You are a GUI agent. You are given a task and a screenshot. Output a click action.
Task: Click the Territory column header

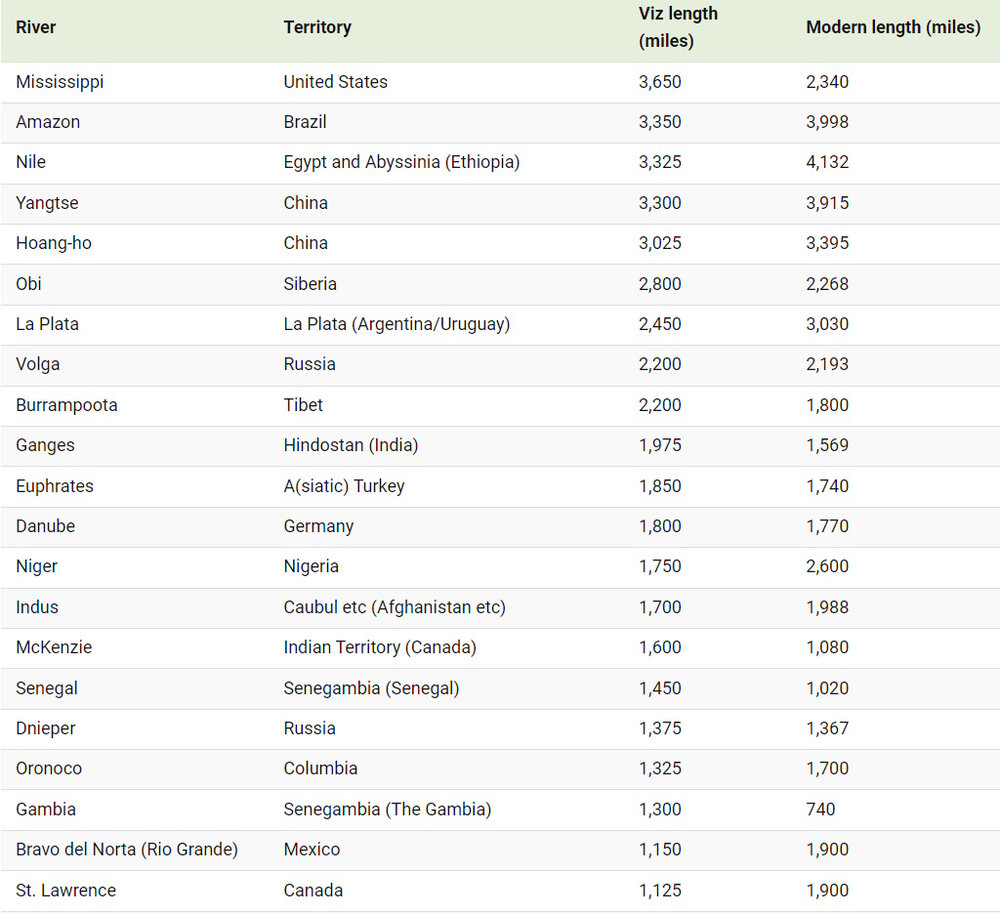(x=317, y=28)
